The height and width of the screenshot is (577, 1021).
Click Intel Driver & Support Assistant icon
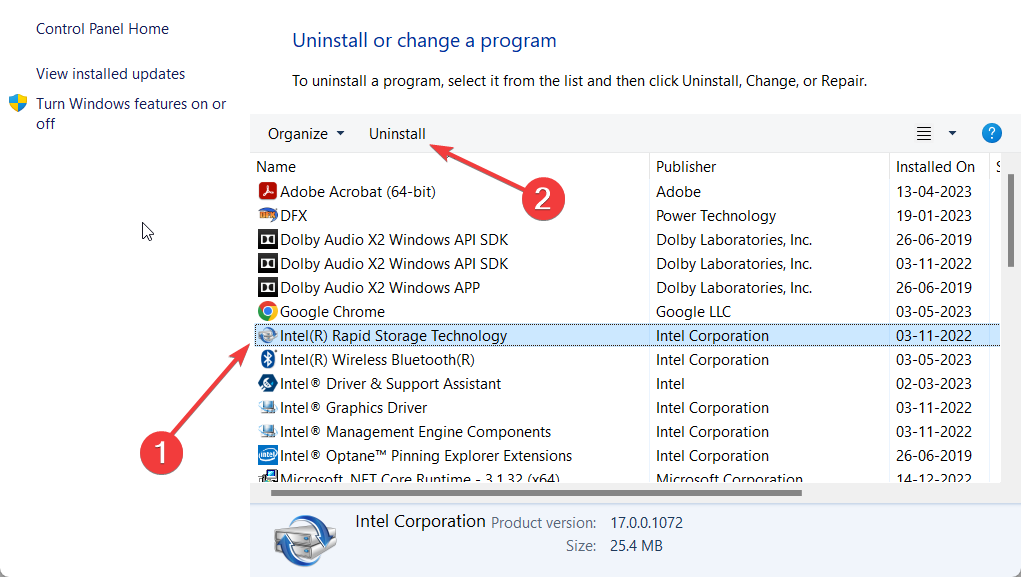(267, 383)
